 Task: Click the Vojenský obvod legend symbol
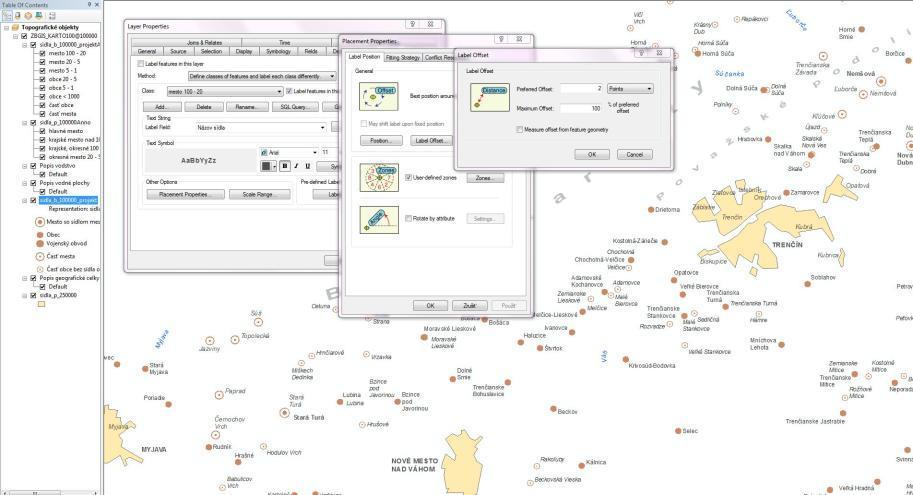click(40, 243)
